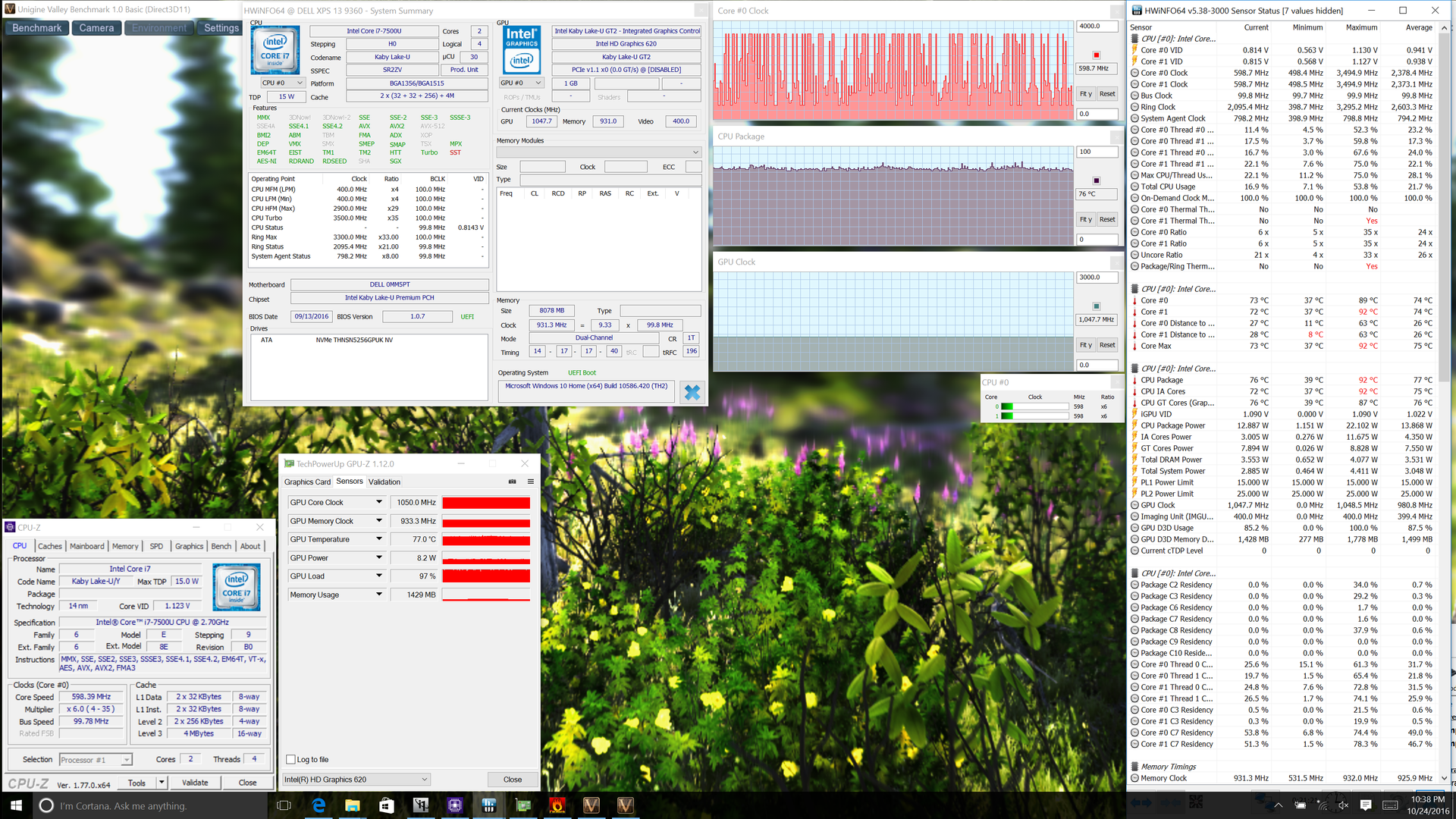The height and width of the screenshot is (819, 1456).
Task: Open the Intel(R) HD Graphics 620 device dropdown
Action: (356, 780)
